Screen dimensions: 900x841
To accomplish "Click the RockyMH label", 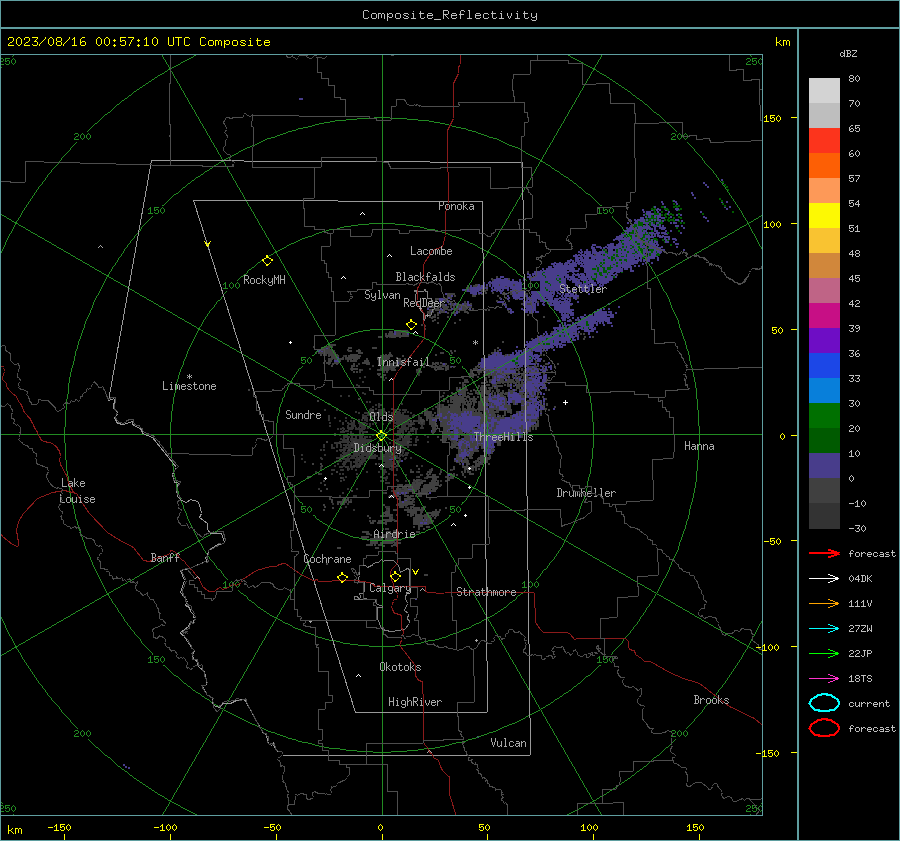I will (264, 280).
